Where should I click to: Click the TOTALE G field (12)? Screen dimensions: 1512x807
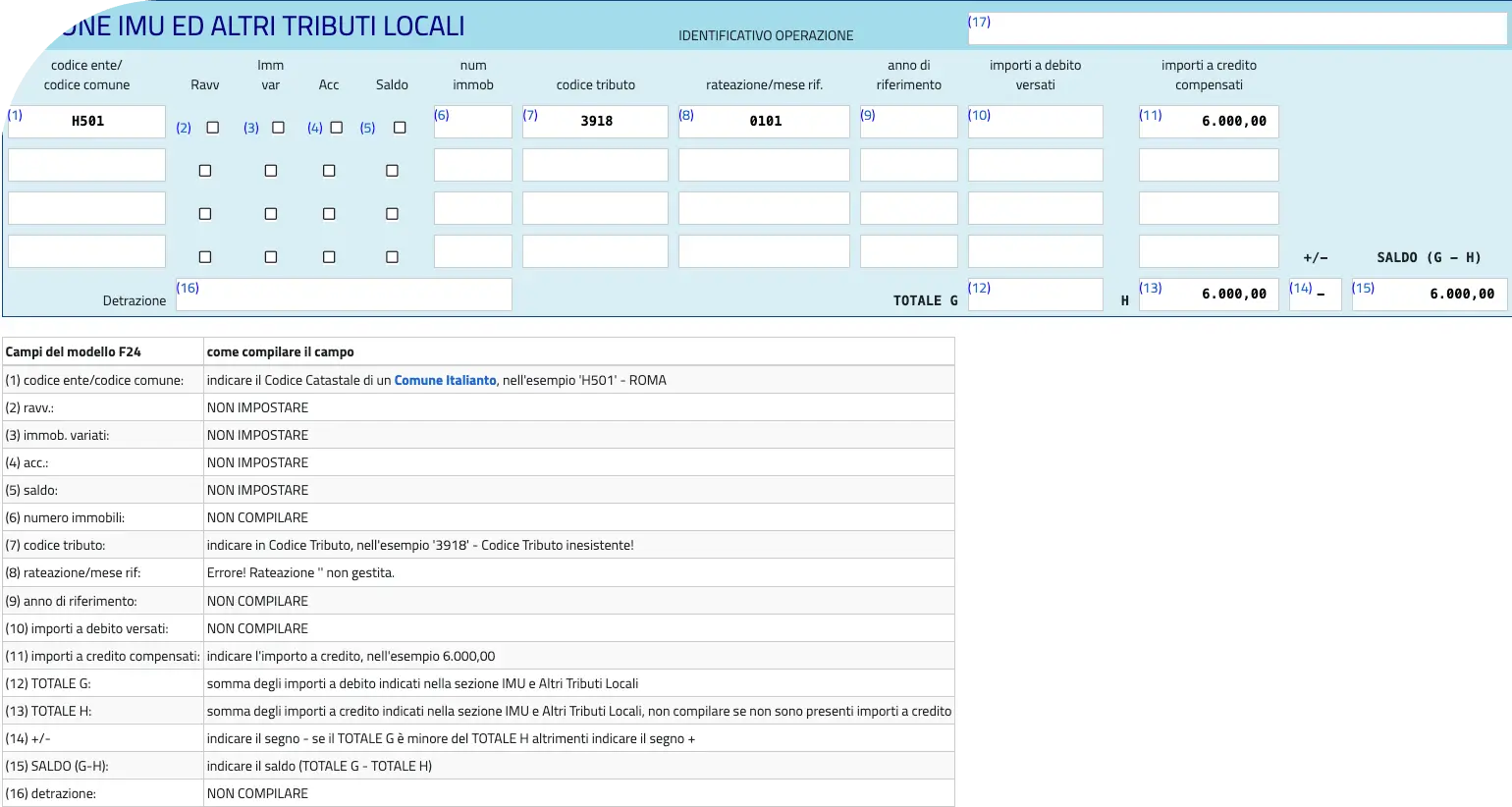pos(1036,295)
